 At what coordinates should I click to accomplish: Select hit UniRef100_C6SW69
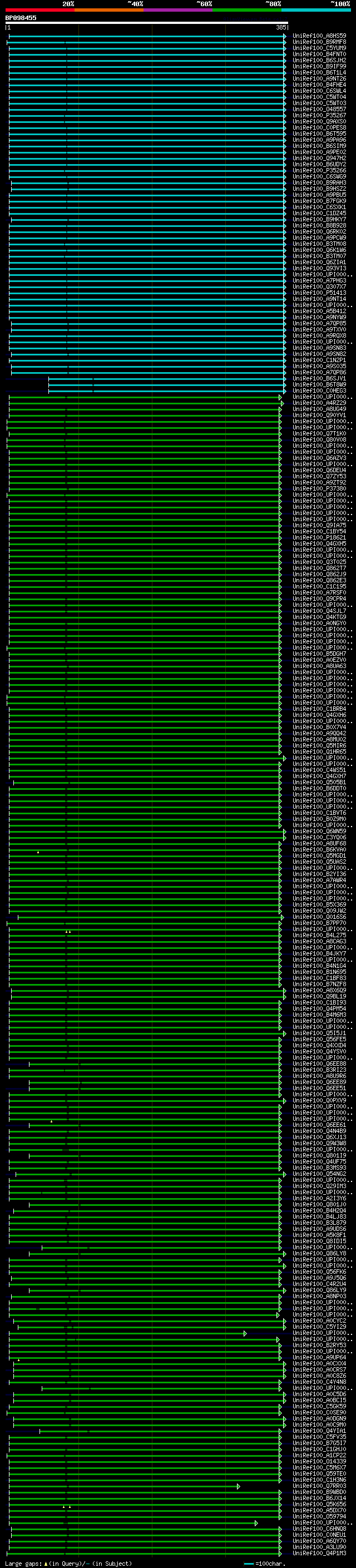coord(319,176)
